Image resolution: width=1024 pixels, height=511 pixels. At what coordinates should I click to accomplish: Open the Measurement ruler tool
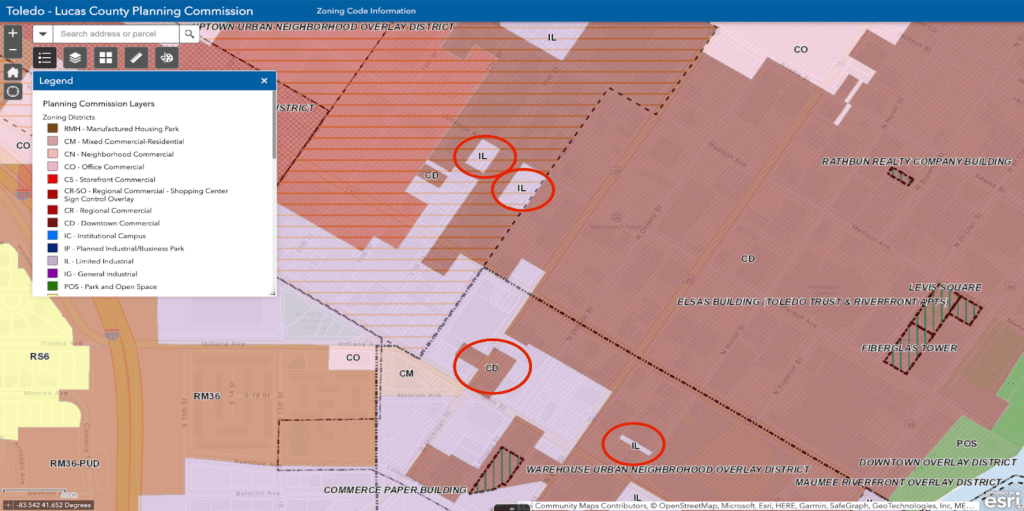click(x=136, y=58)
